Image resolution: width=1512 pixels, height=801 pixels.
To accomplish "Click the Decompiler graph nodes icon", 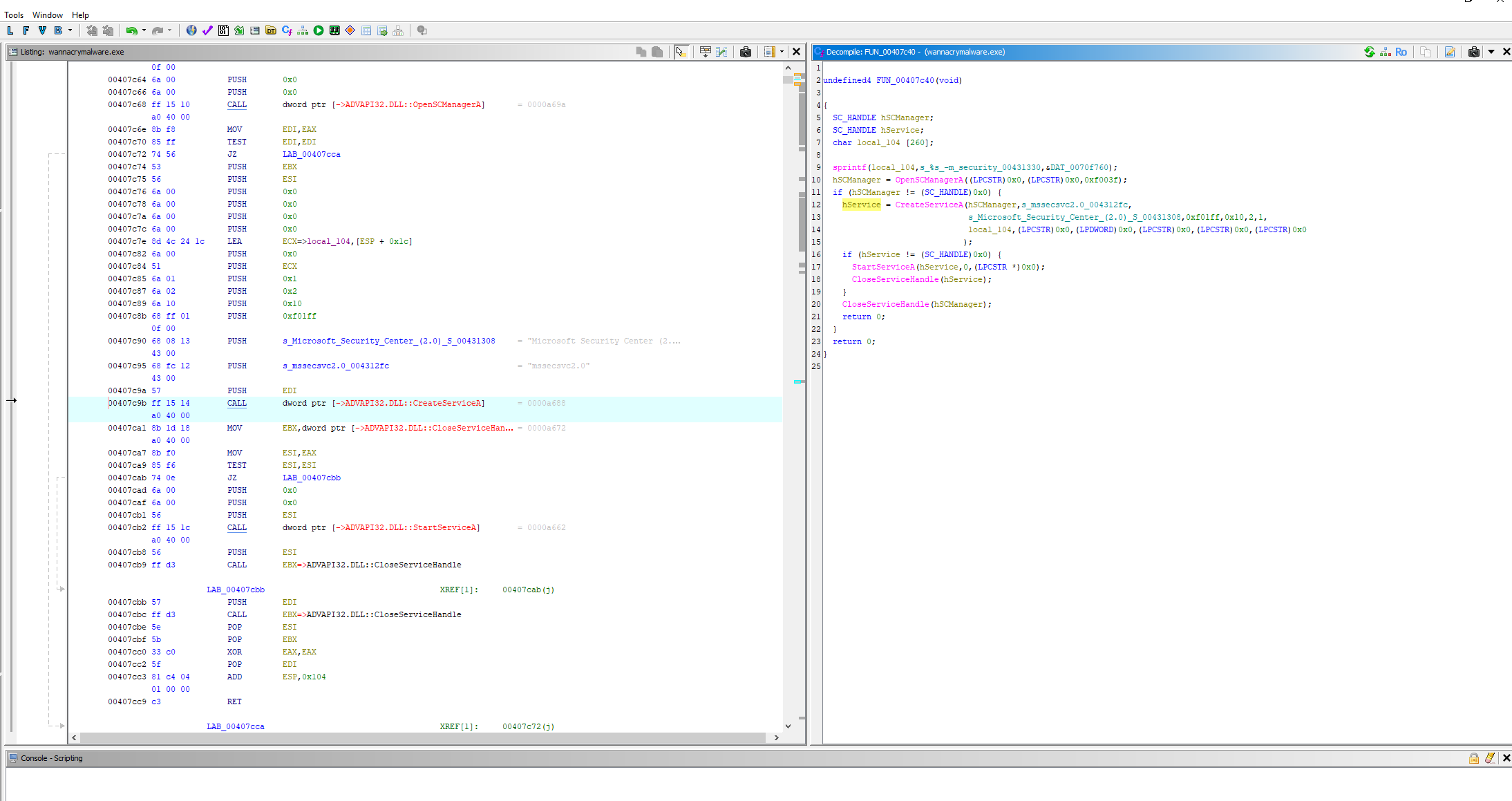I will [x=1385, y=52].
